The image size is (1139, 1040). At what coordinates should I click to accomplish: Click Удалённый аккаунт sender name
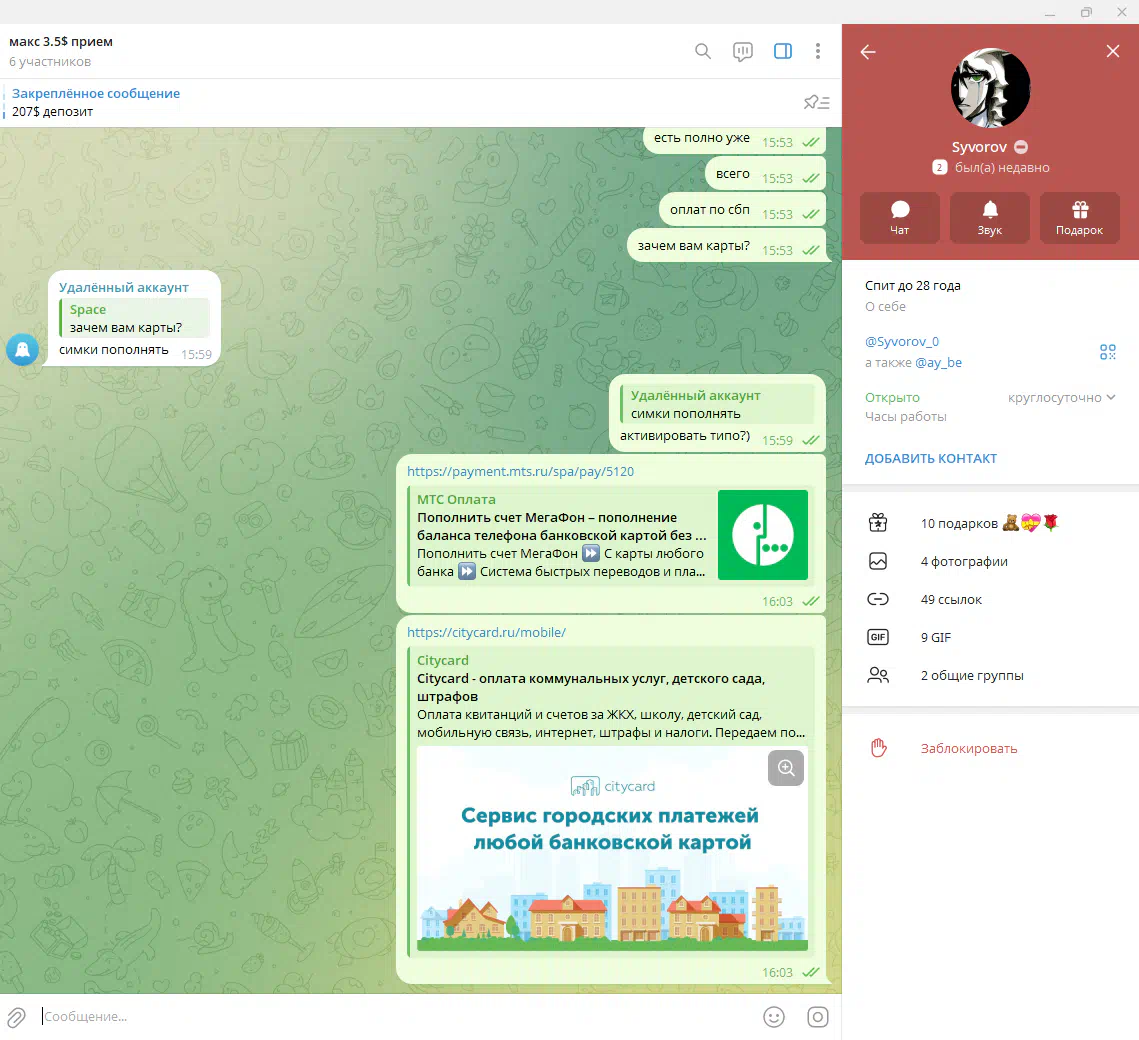(x=123, y=288)
